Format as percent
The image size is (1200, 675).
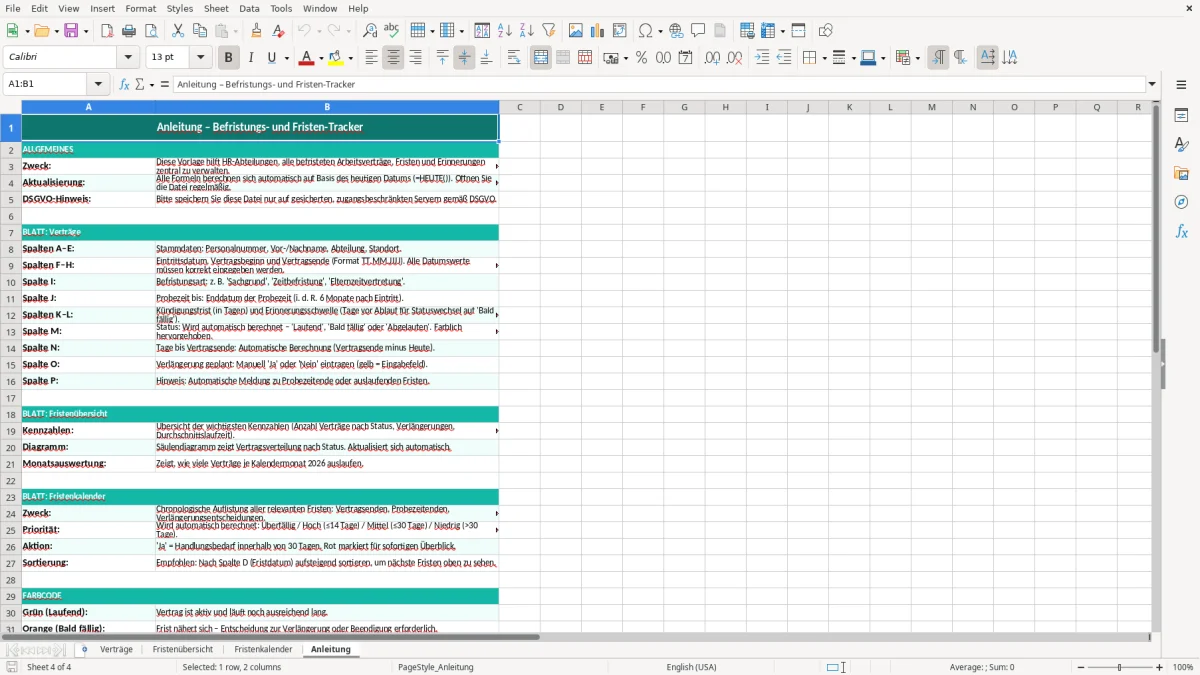tap(641, 58)
